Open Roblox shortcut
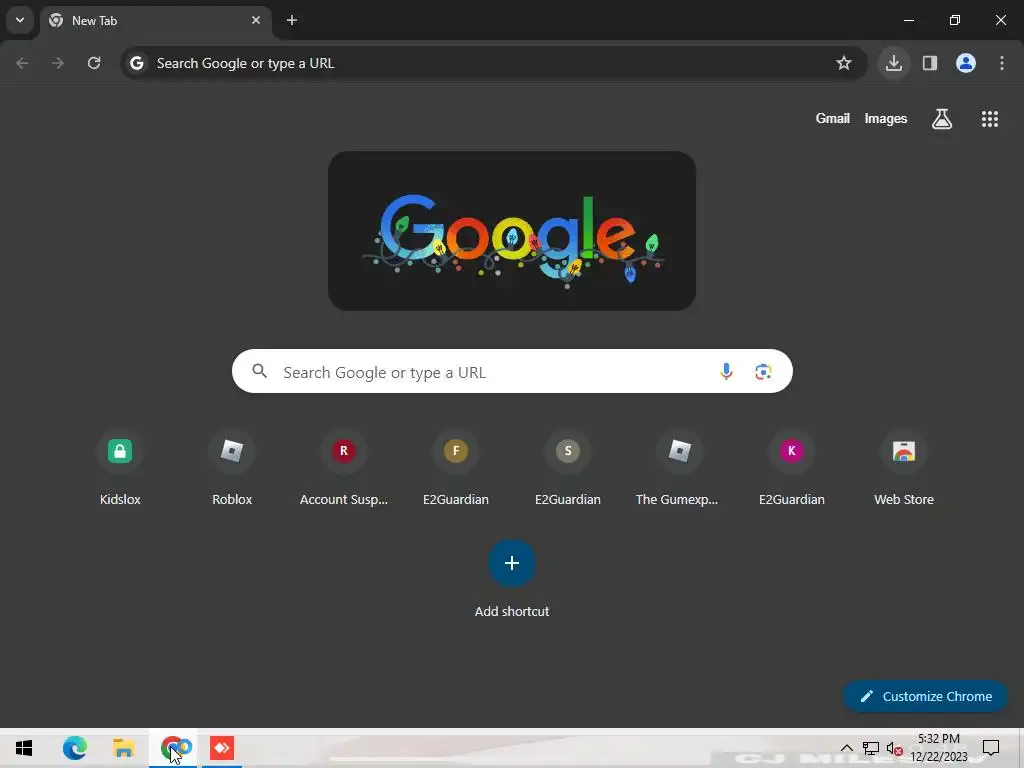The image size is (1024, 768). click(232, 468)
